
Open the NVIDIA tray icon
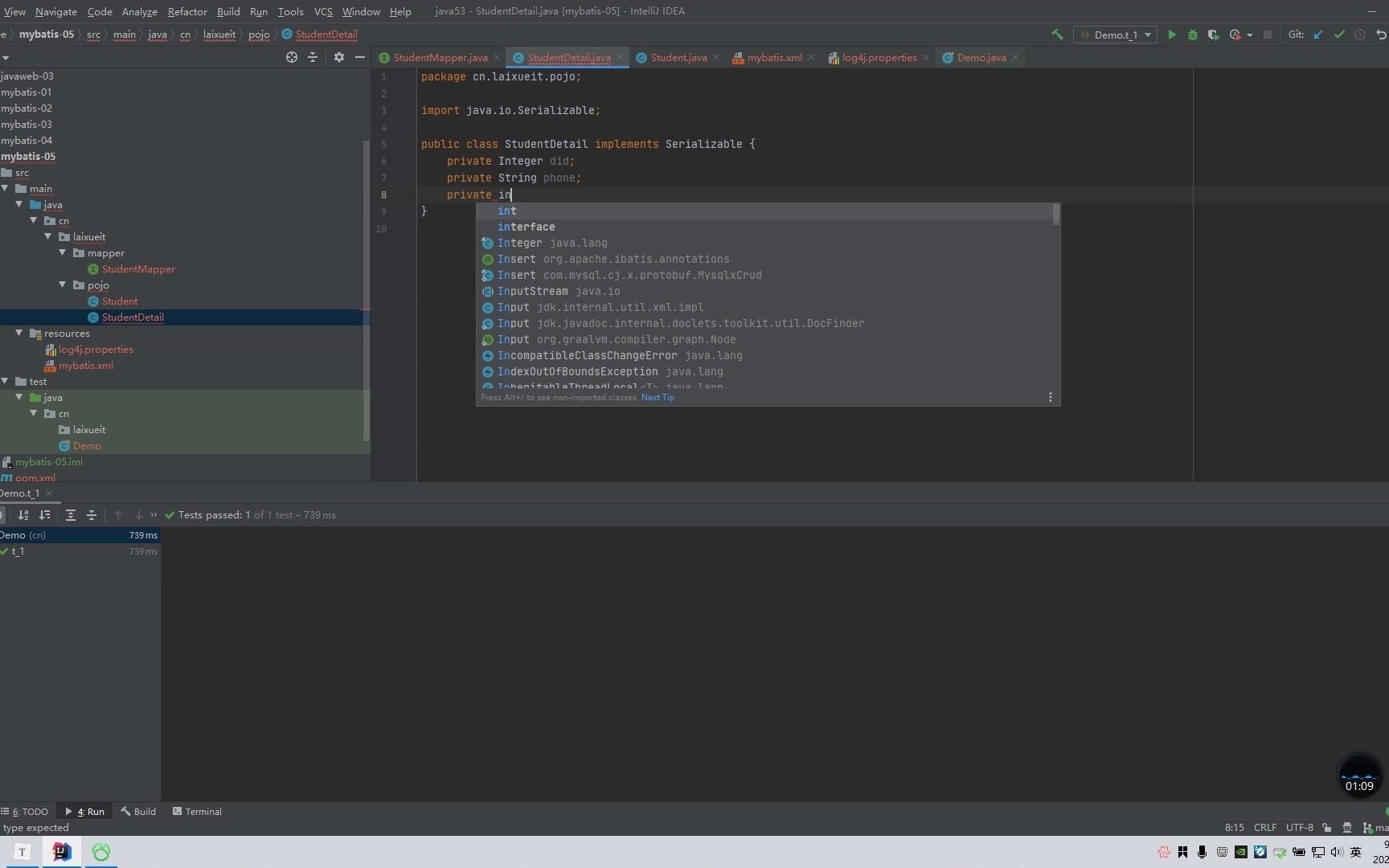coord(1241,852)
